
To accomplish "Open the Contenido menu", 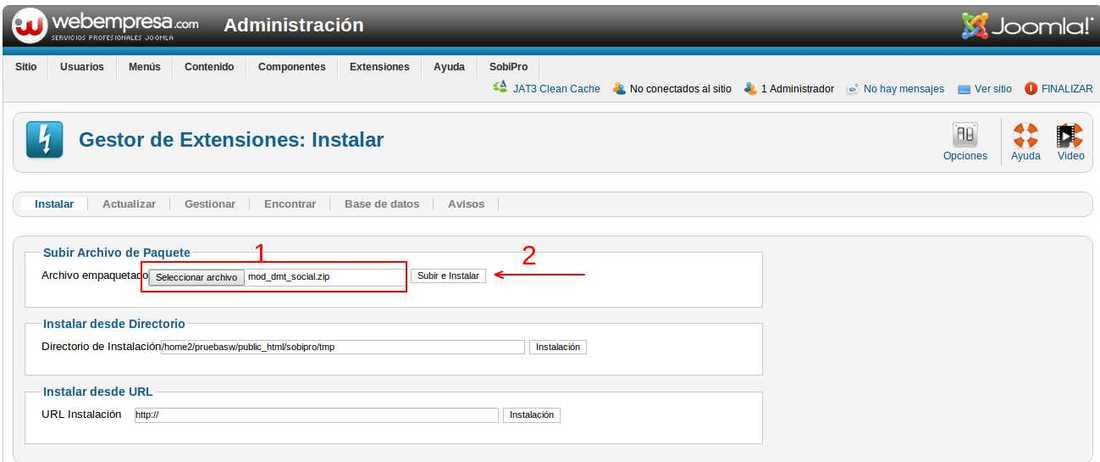I will tap(209, 67).
